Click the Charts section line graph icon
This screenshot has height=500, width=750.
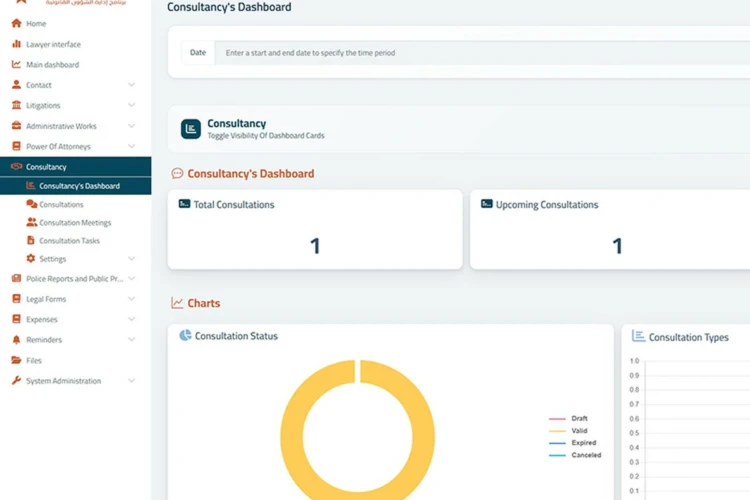coord(177,303)
